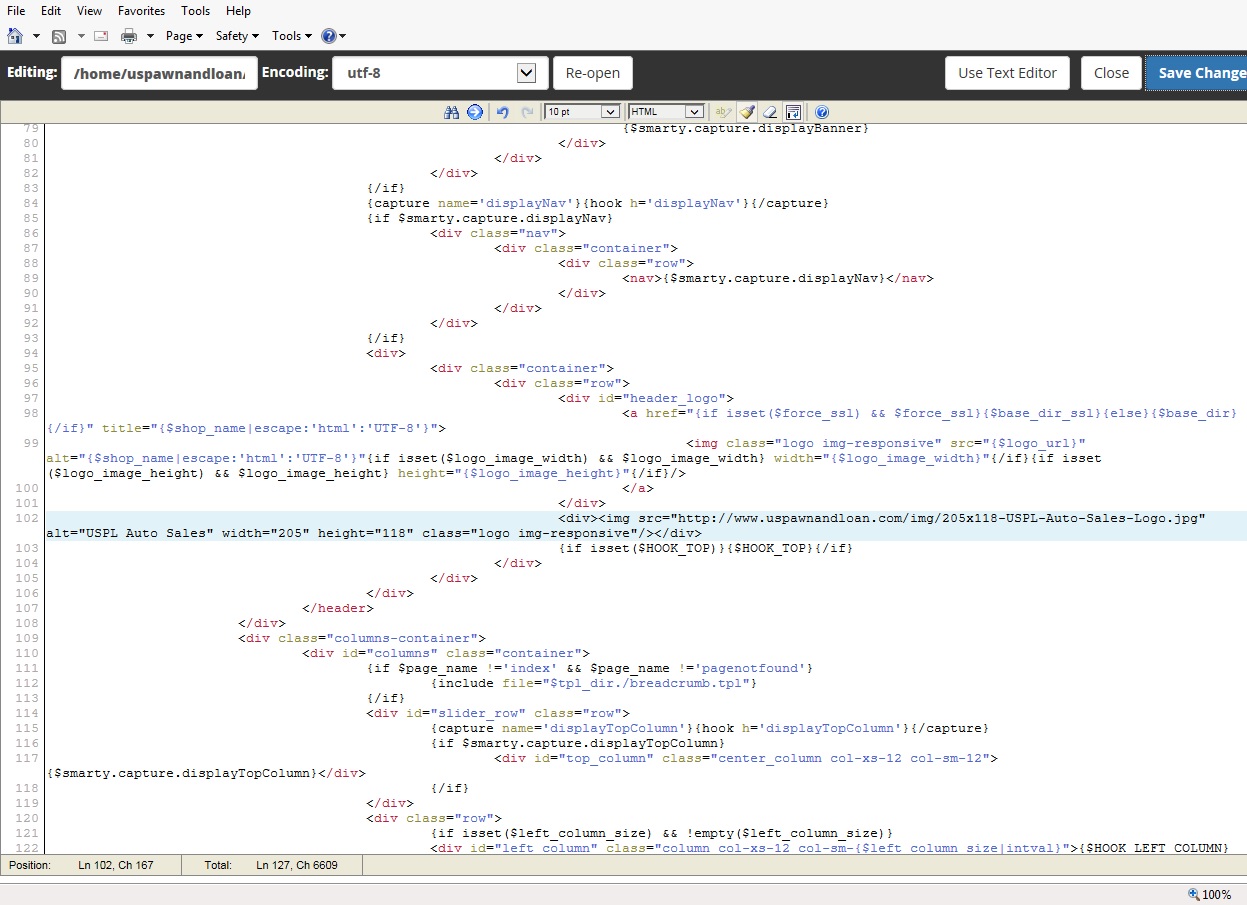Click Use Text Editor button
Screen dimensions: 1247x905
pyautogui.click(x=1007, y=73)
